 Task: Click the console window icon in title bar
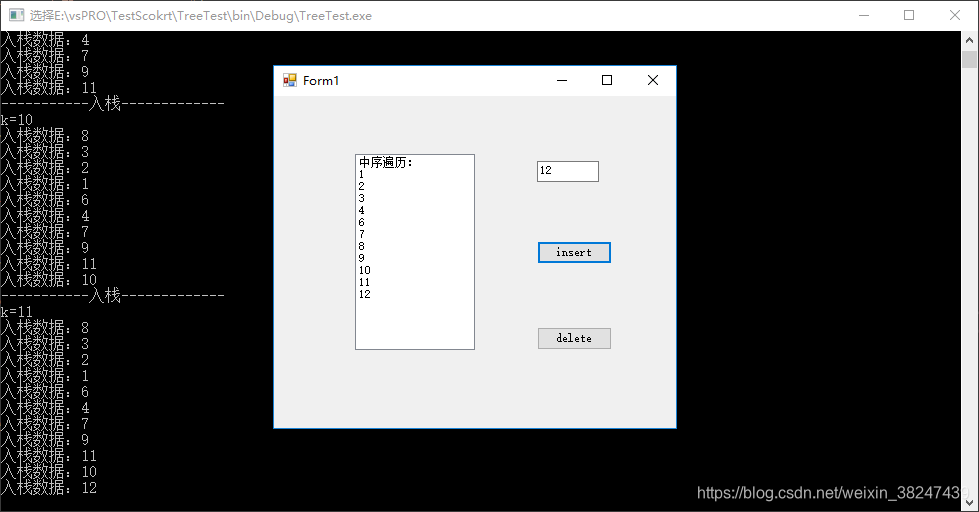[16, 15]
